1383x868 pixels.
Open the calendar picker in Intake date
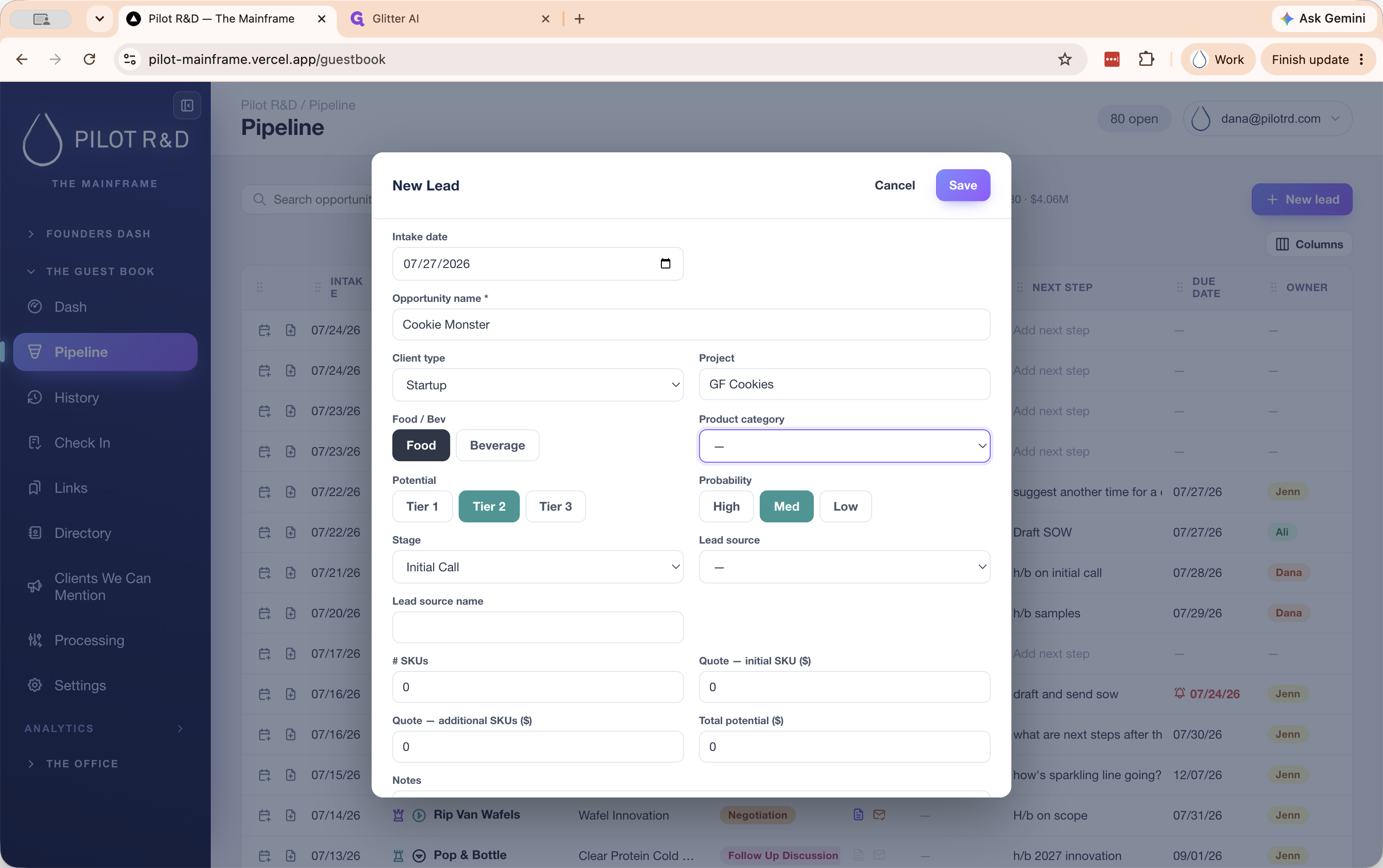(x=665, y=263)
